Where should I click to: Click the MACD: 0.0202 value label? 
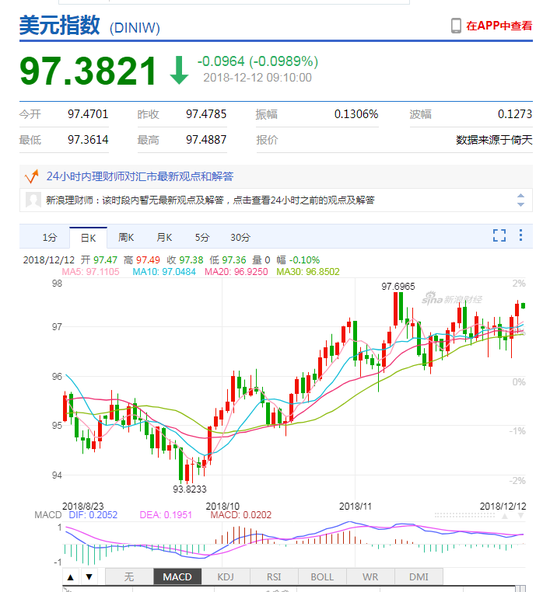pyautogui.click(x=241, y=515)
